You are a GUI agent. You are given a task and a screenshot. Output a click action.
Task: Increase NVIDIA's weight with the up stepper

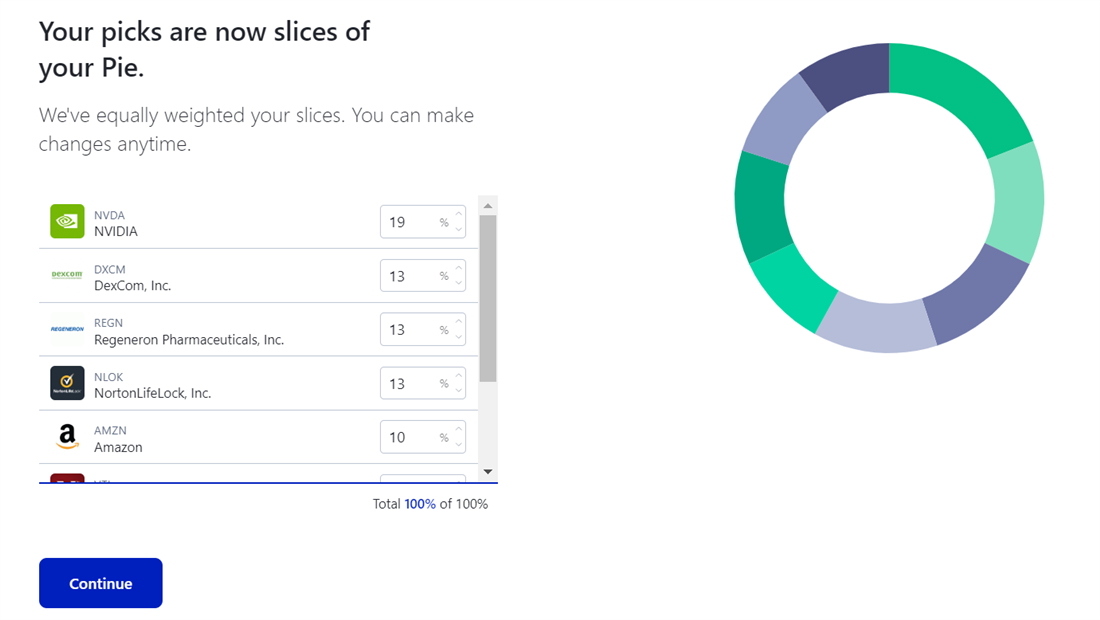coord(458,216)
